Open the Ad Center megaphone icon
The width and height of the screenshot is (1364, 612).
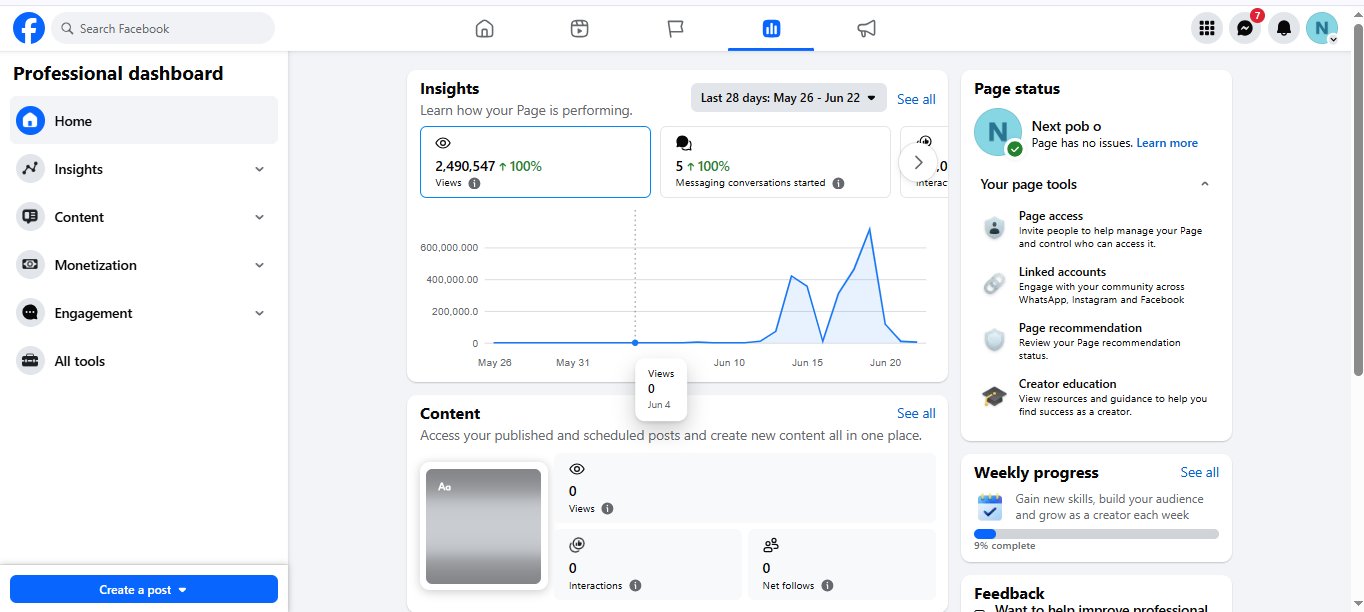[x=867, y=29]
